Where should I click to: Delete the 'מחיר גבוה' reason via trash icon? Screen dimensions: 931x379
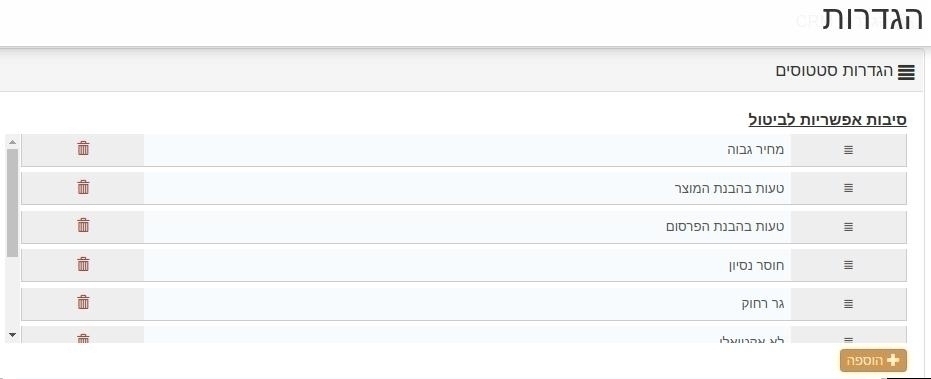(x=83, y=149)
